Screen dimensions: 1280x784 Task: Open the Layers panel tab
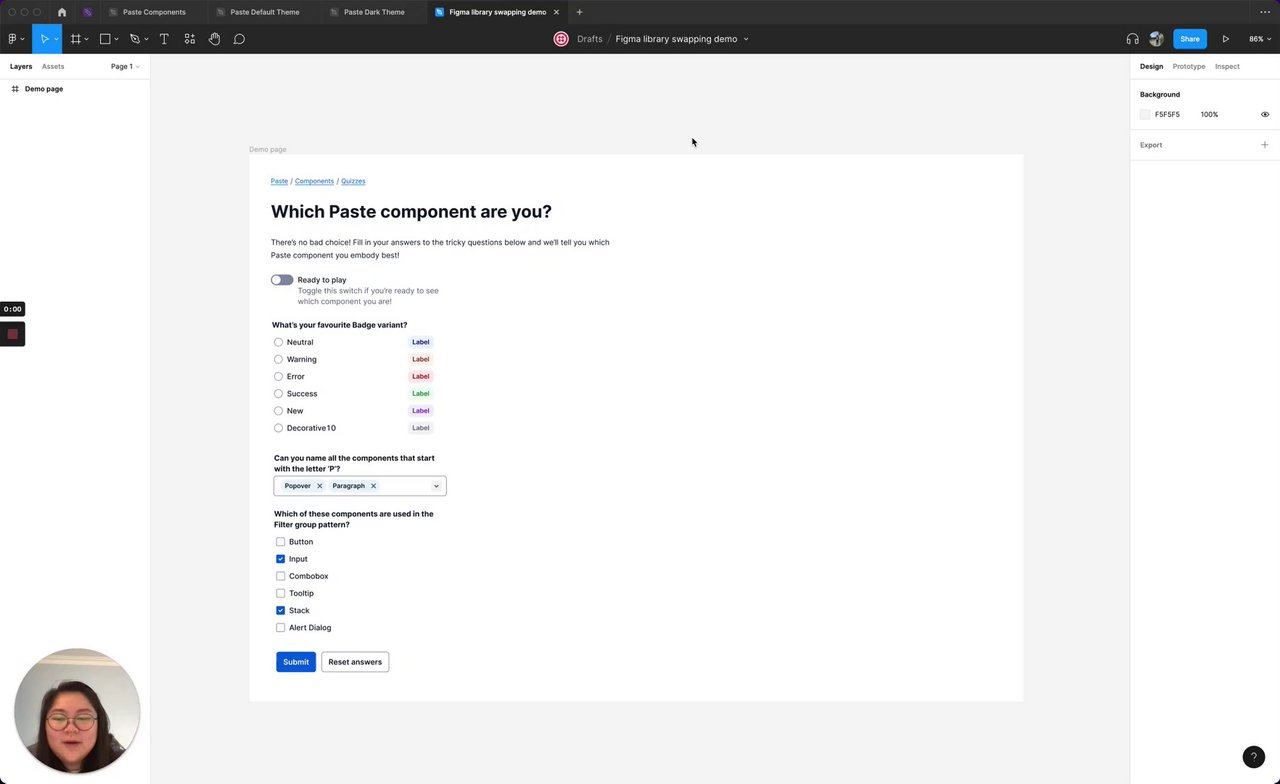21,66
